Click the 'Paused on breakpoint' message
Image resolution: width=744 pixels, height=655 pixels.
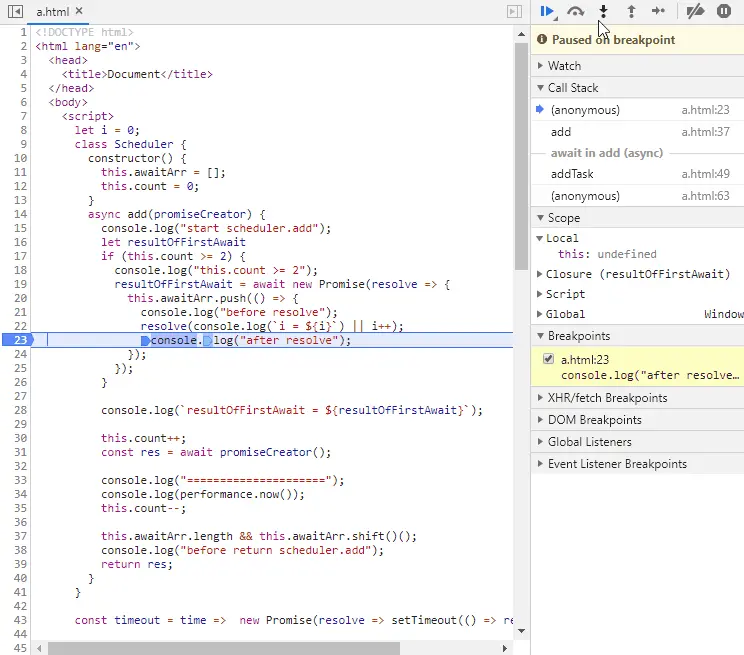click(613, 40)
